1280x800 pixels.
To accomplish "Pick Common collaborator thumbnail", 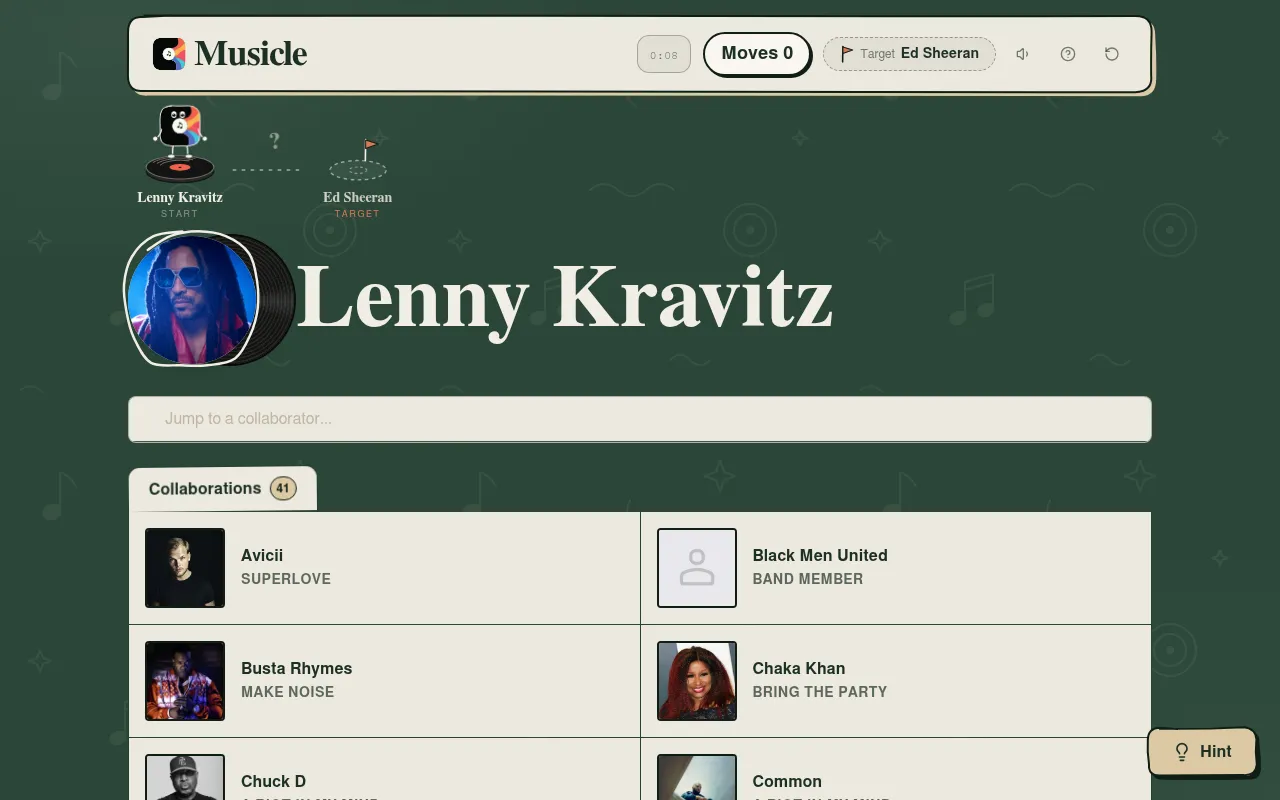I will [x=697, y=777].
